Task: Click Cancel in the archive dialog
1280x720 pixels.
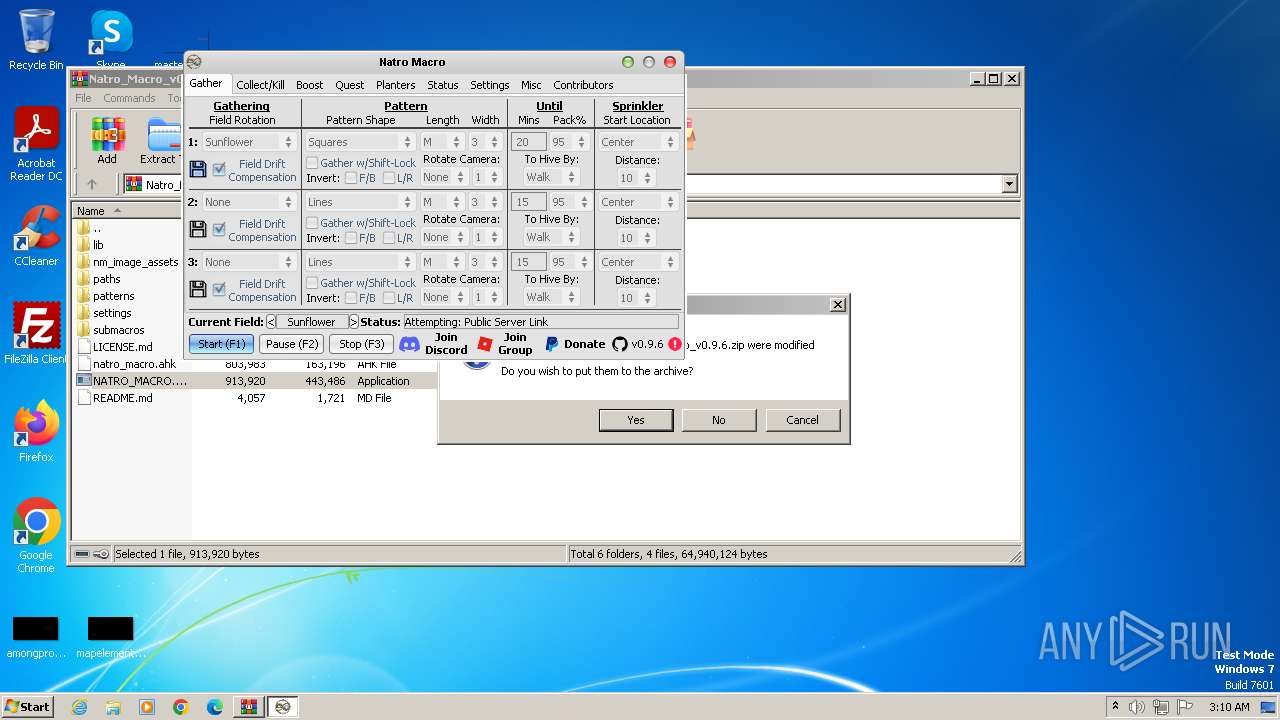Action: pyautogui.click(x=802, y=420)
